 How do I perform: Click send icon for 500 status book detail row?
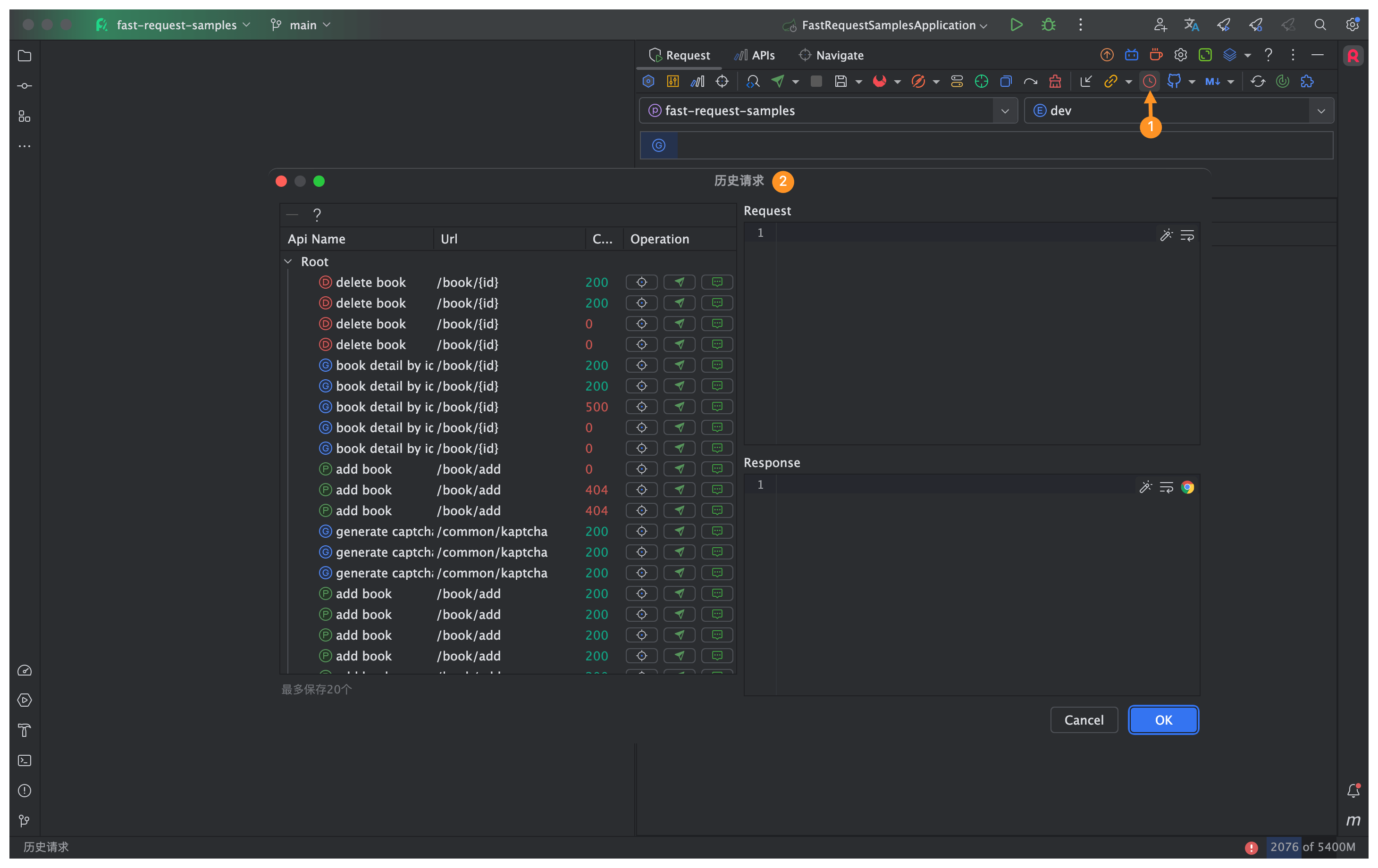tap(679, 407)
